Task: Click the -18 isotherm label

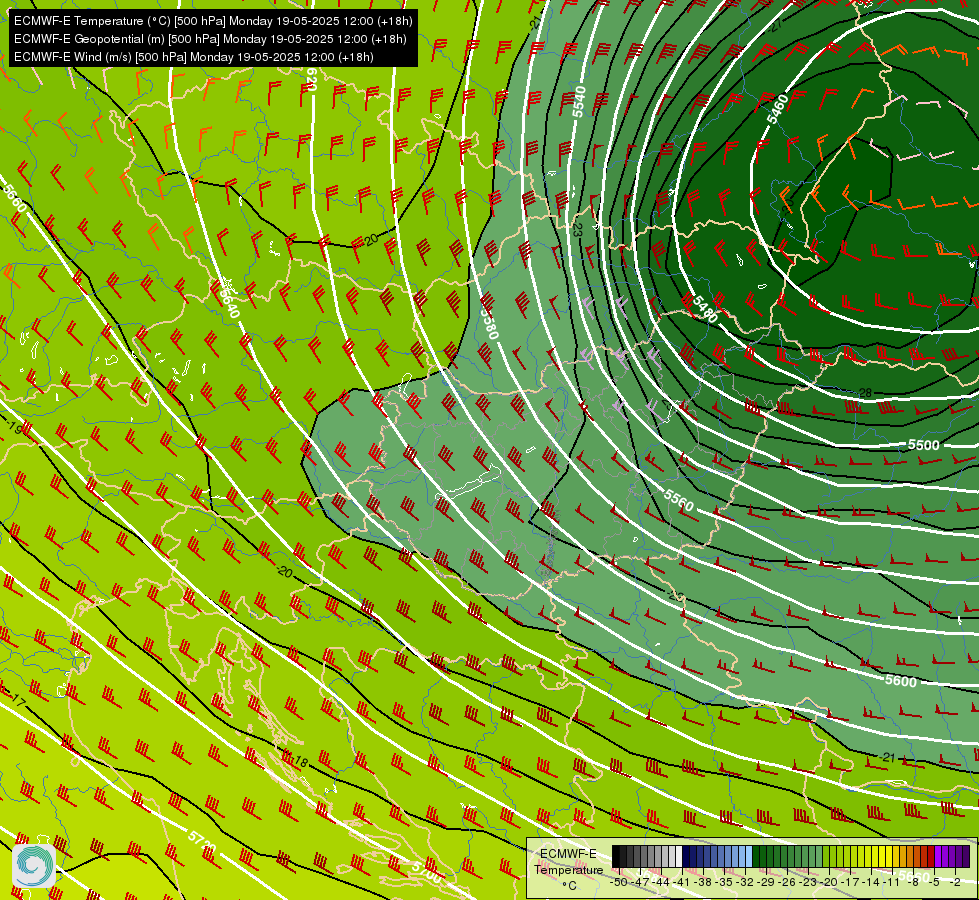Action: [x=300, y=762]
